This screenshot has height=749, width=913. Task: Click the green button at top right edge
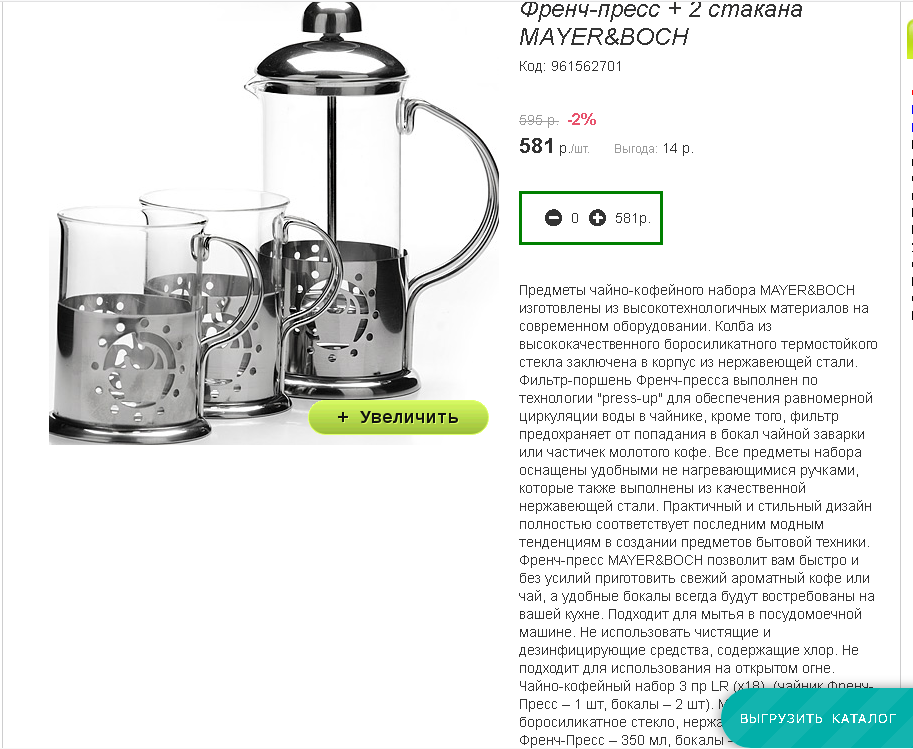pyautogui.click(x=910, y=38)
